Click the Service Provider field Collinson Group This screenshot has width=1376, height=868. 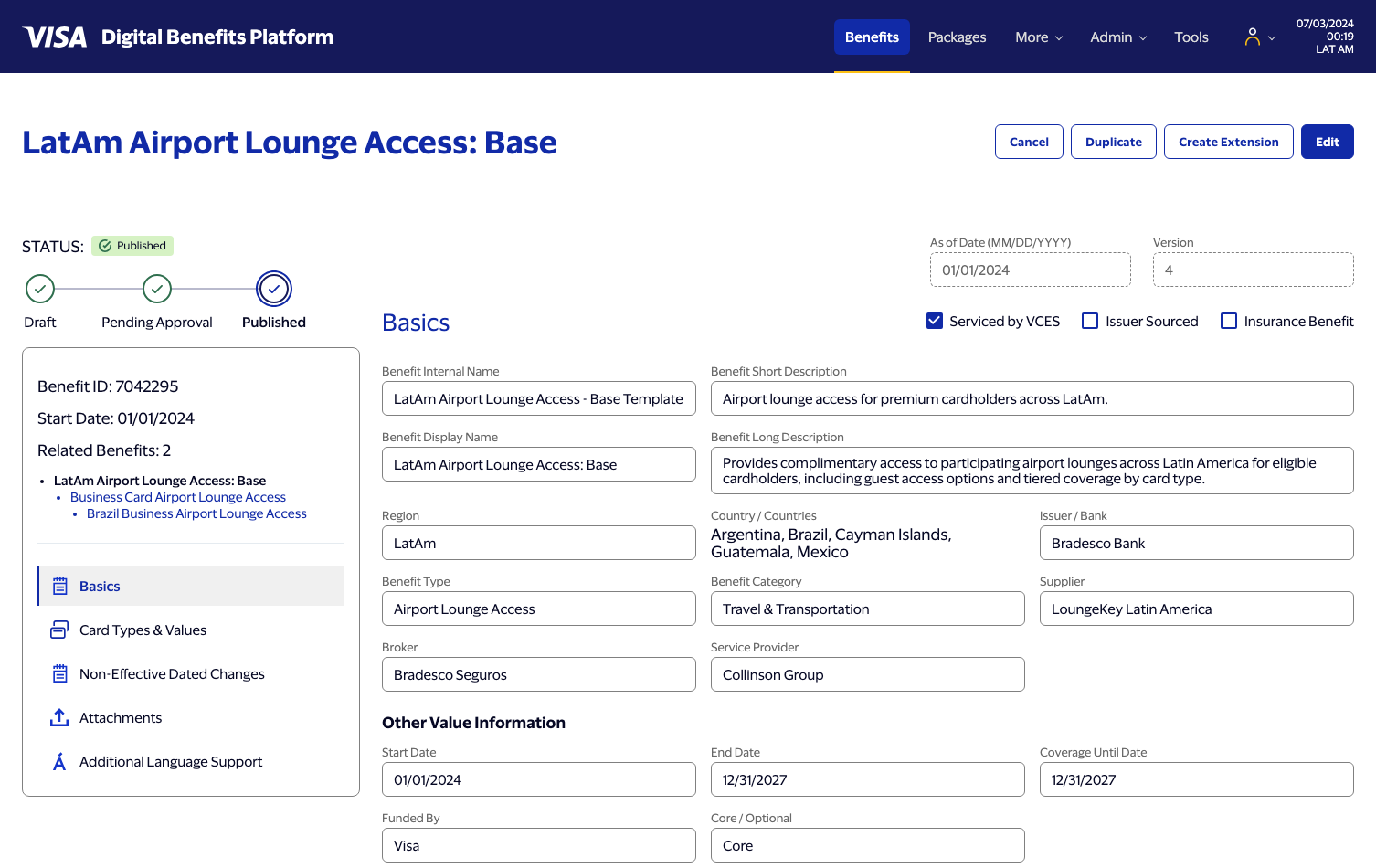[868, 674]
